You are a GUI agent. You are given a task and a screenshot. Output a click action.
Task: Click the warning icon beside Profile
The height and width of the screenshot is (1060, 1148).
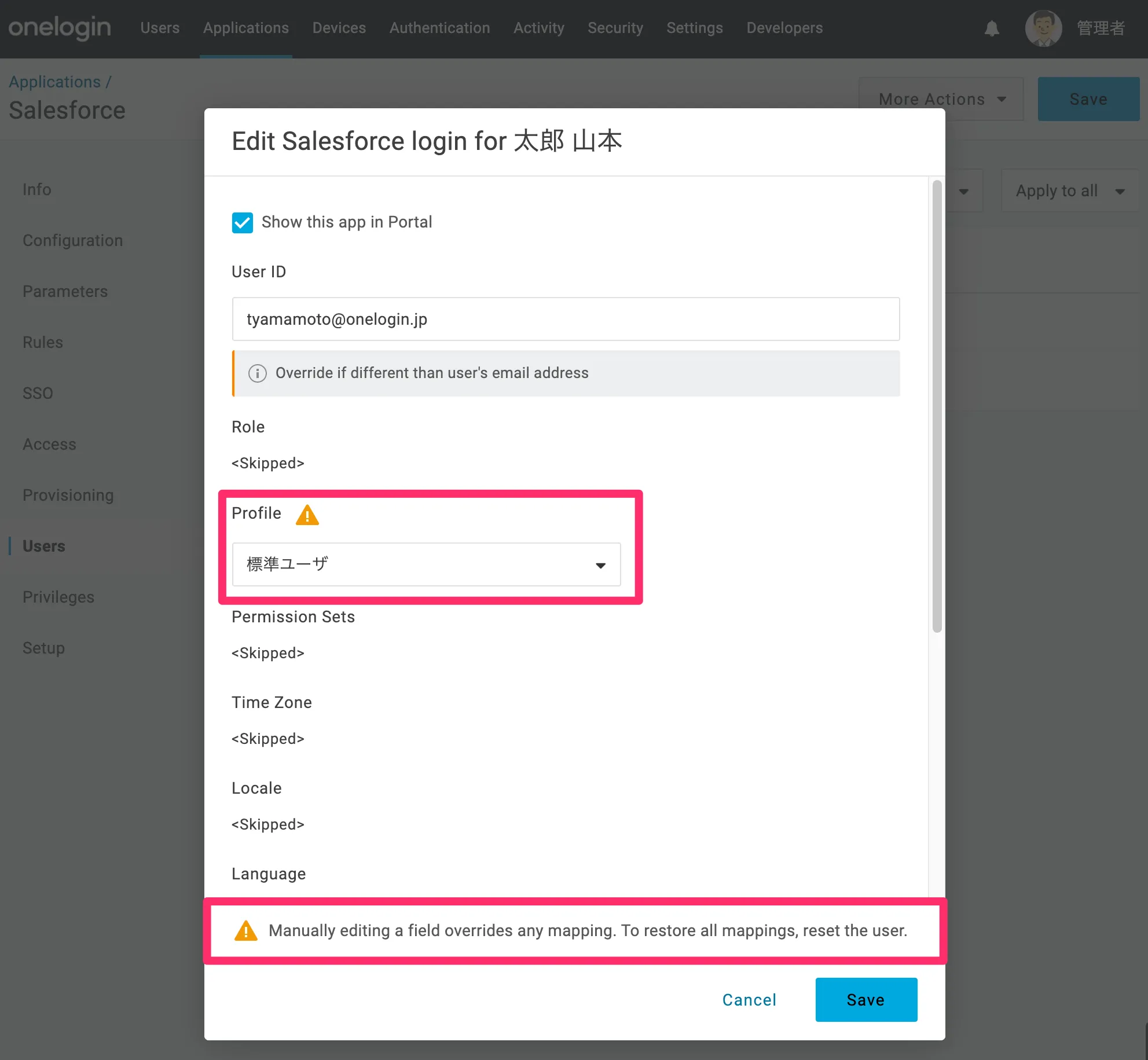pyautogui.click(x=307, y=515)
